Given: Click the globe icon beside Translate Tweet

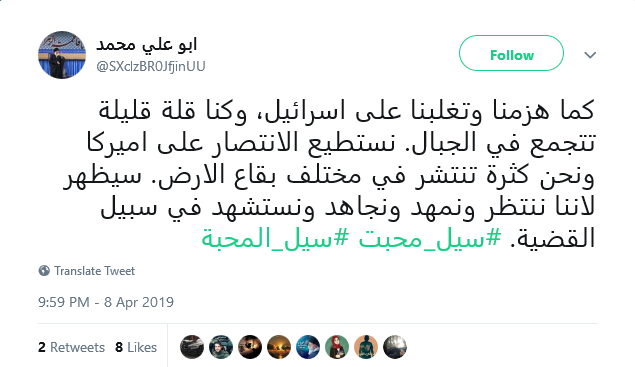Looking at the screenshot, I should click(44, 271).
